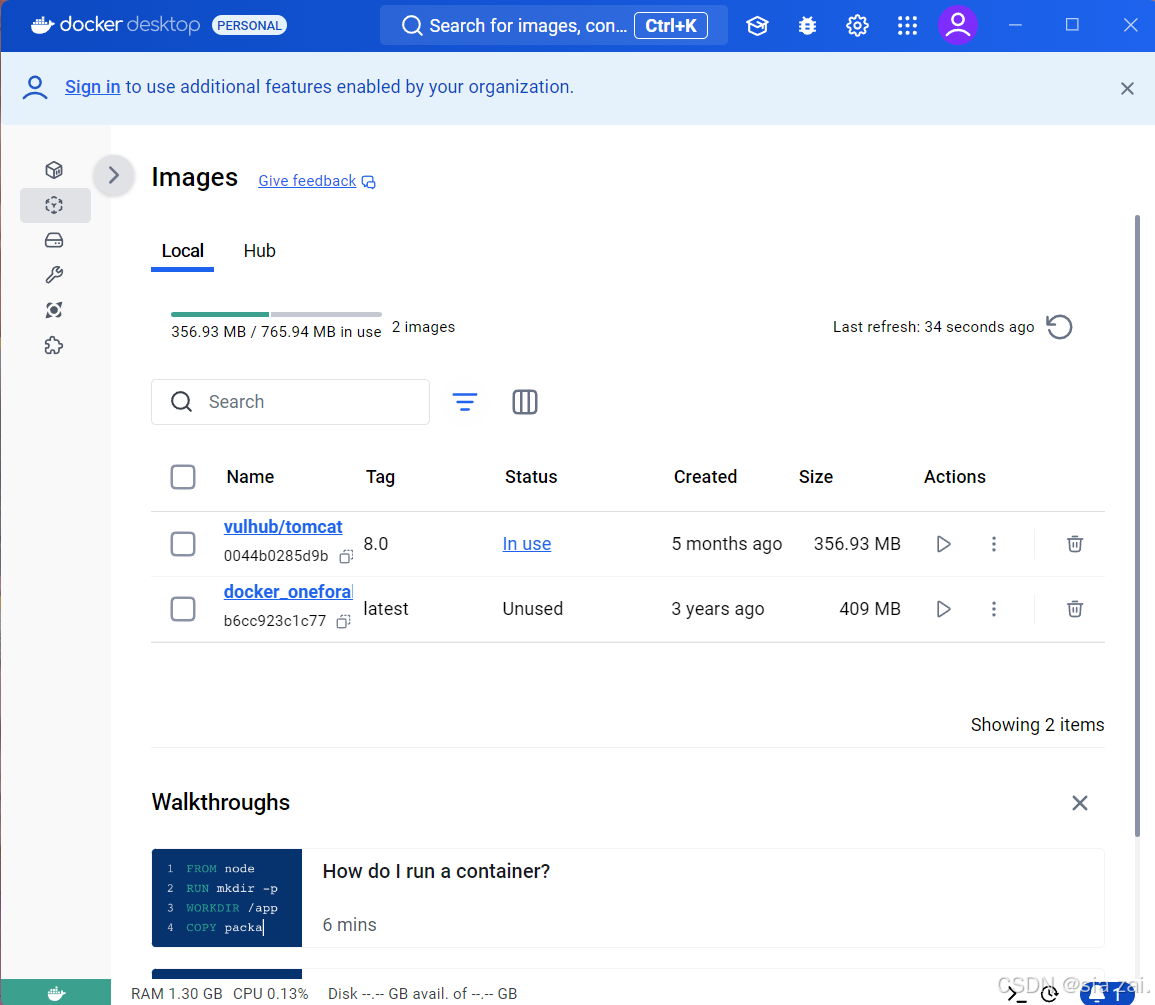Open column display settings
Image resolution: width=1155 pixels, height=1005 pixels.
[525, 402]
